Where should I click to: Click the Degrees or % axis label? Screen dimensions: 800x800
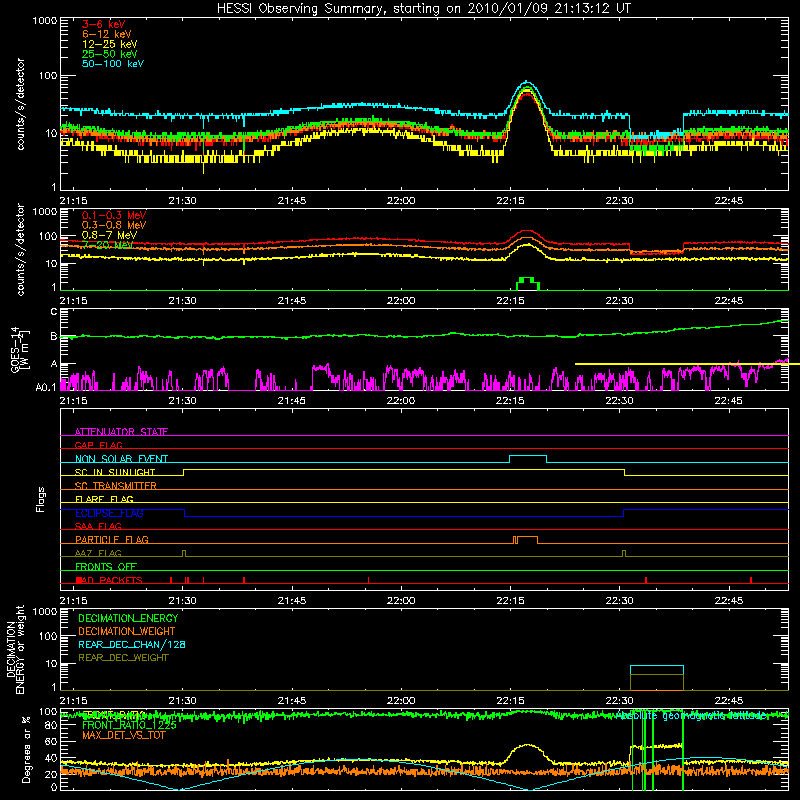pos(27,750)
